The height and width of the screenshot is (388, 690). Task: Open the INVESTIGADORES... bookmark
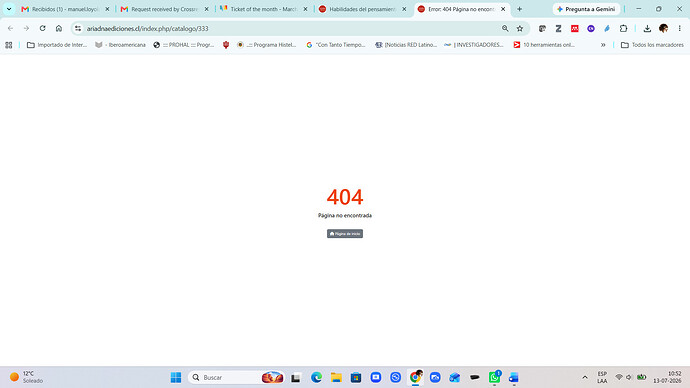tap(473, 45)
